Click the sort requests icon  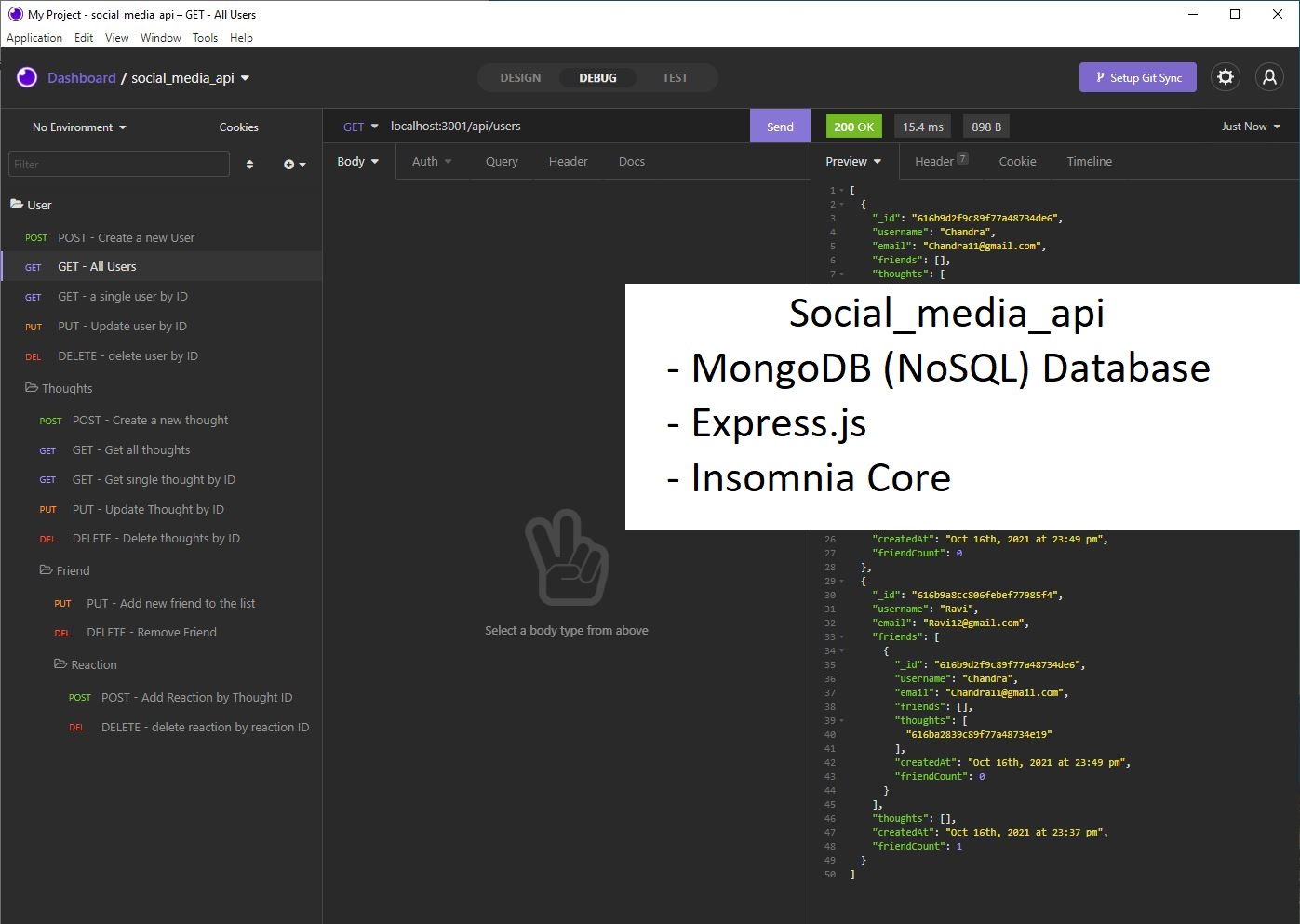249,165
